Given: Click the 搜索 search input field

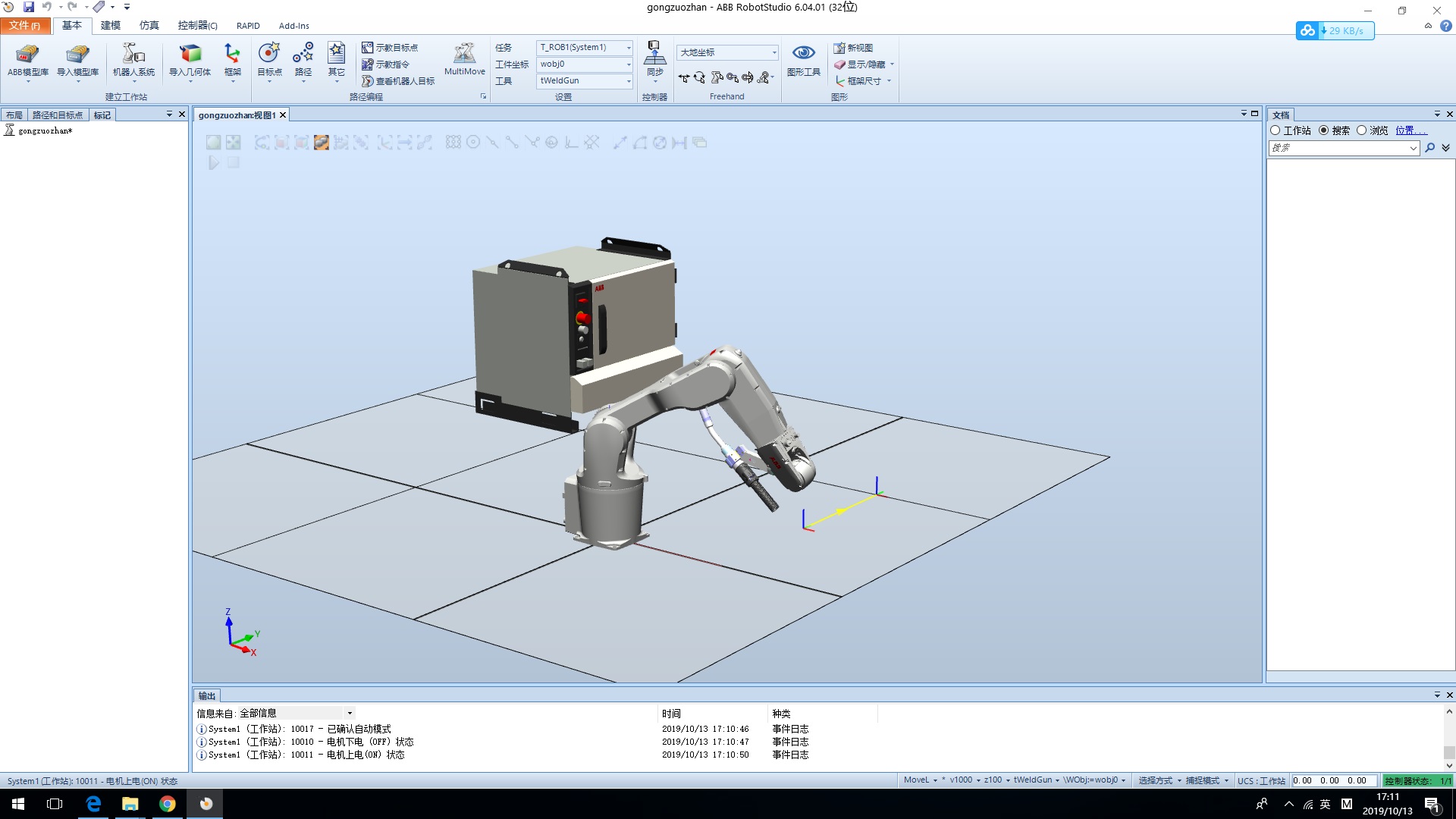Looking at the screenshot, I should pyautogui.click(x=1344, y=148).
